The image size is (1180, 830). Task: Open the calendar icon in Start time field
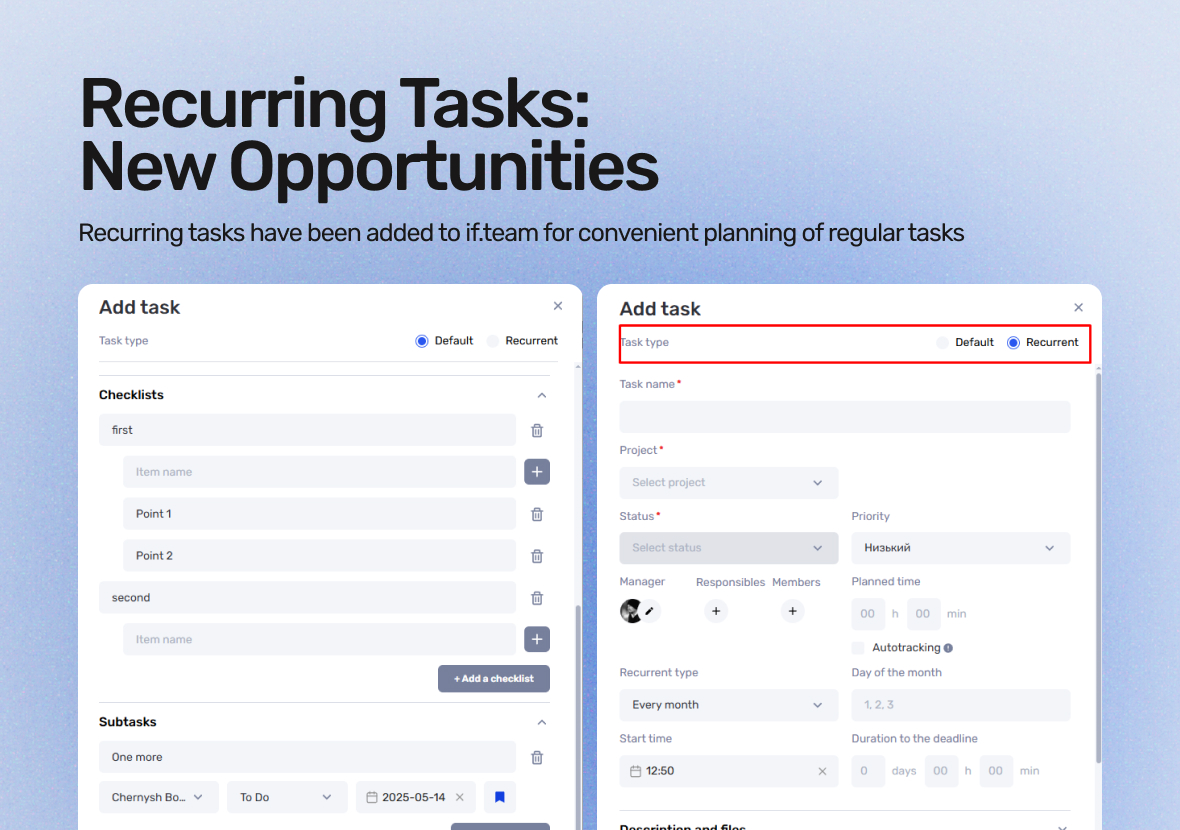point(635,771)
